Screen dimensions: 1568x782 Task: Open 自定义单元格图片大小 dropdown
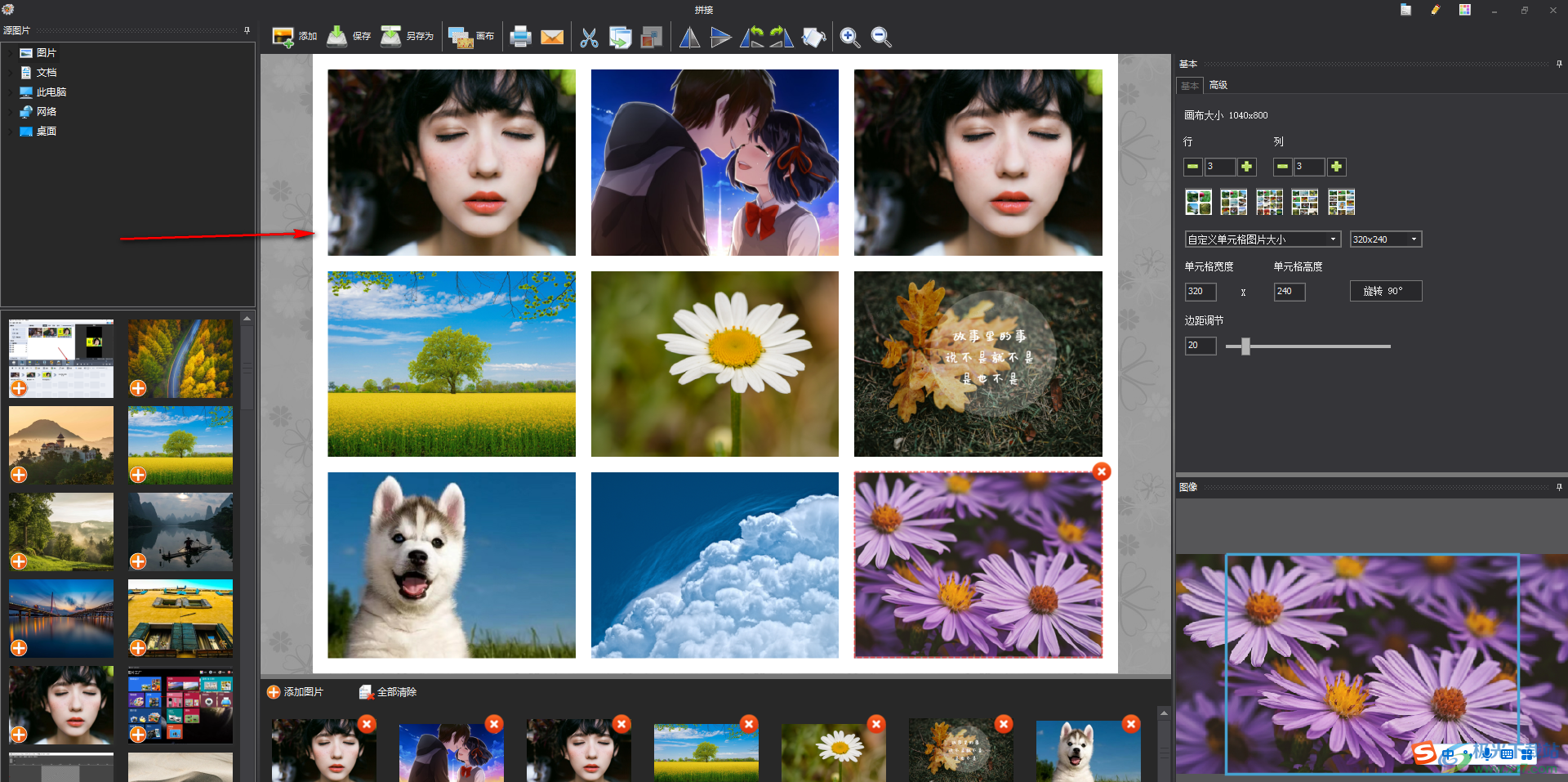[1263, 239]
